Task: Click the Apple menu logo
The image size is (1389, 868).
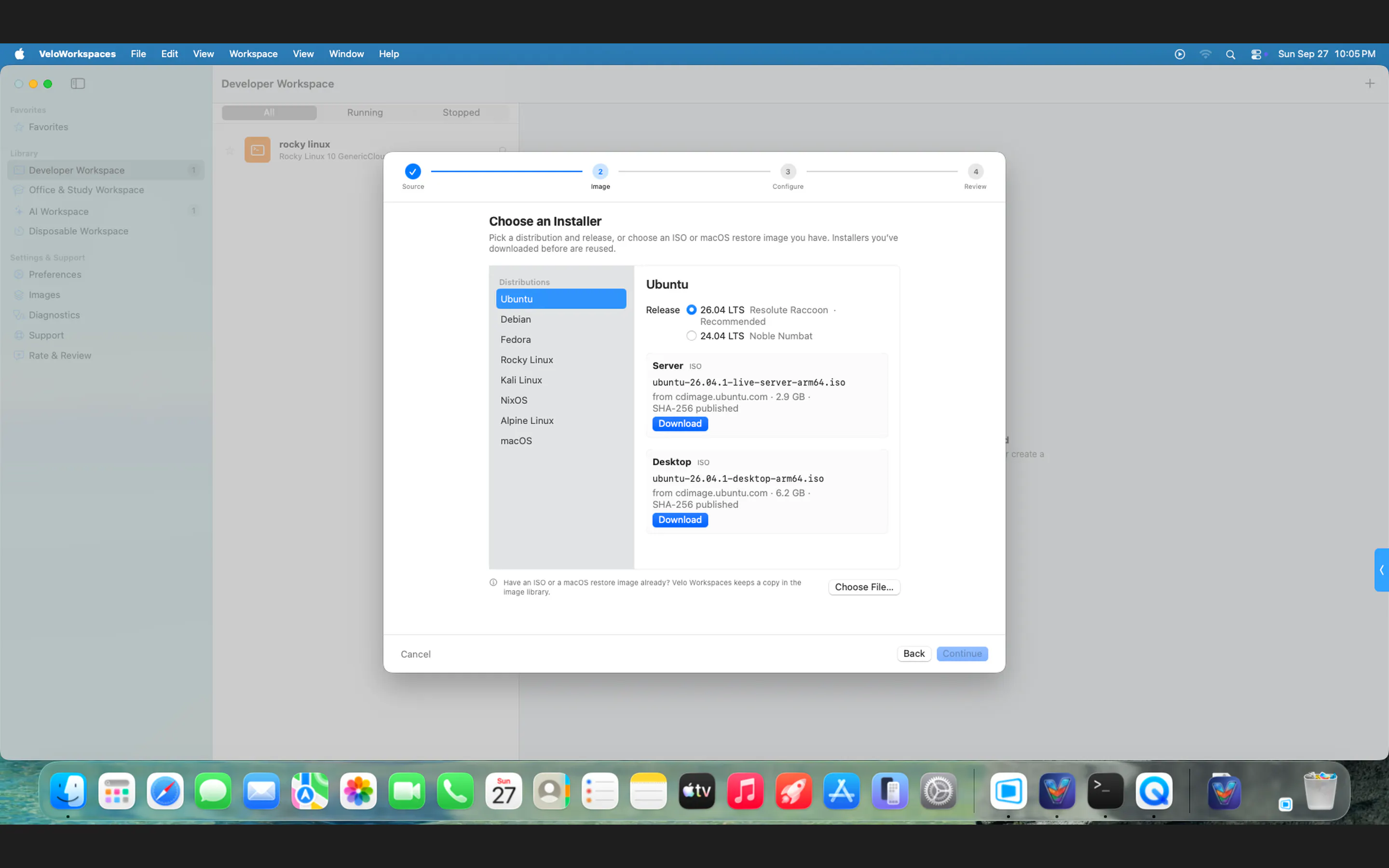Action: 19,54
